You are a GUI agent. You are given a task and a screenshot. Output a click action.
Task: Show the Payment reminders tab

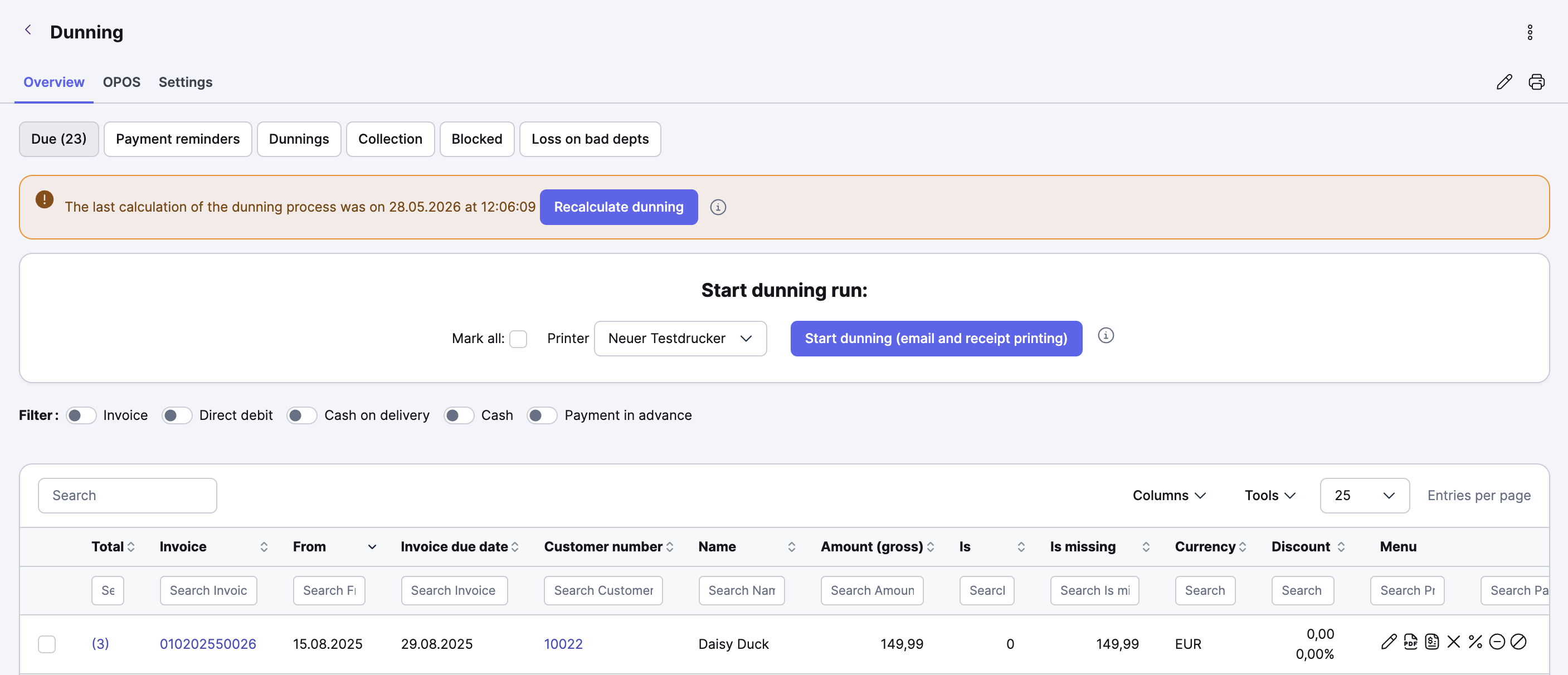click(178, 139)
